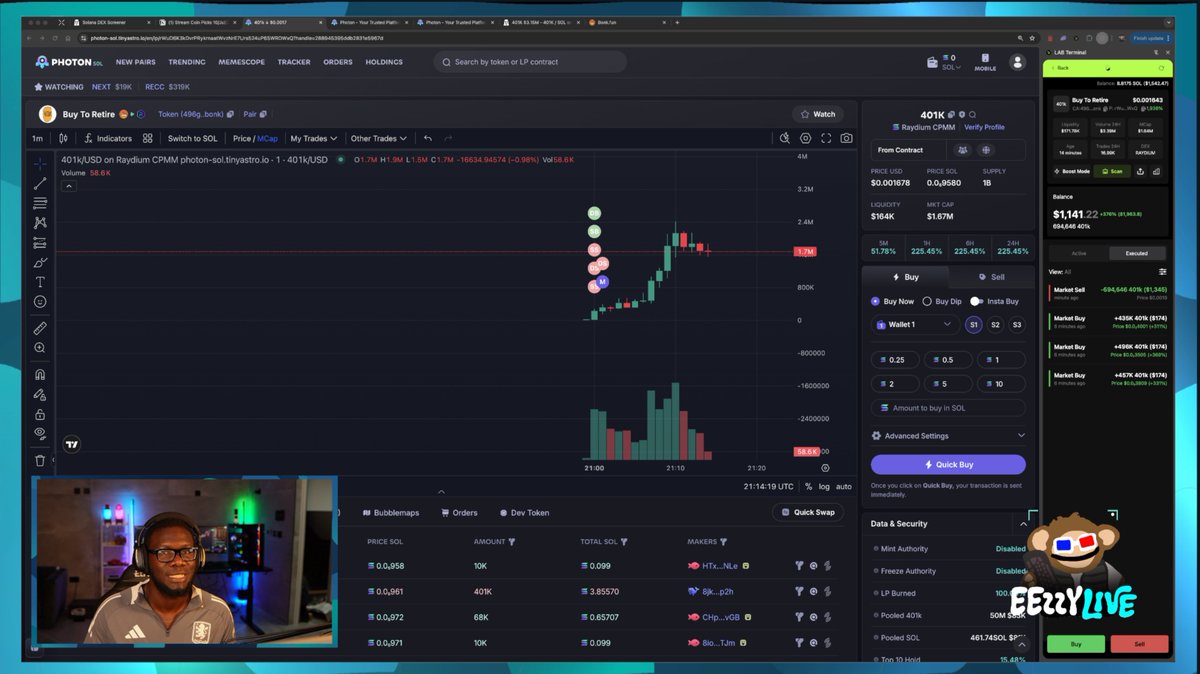The height and width of the screenshot is (674, 1200).
Task: Toggle fullscreen chart mode
Action: 826,138
